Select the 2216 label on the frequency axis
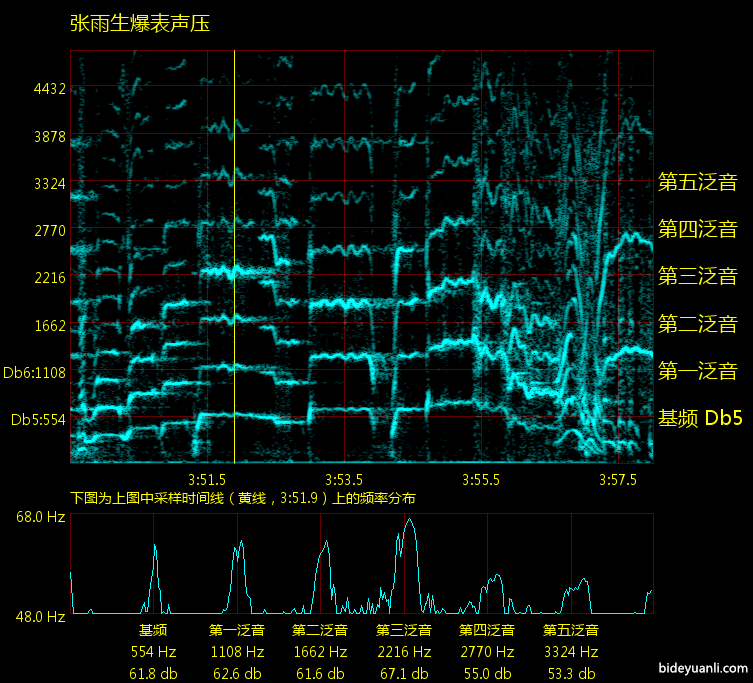The width and height of the screenshot is (753, 683). point(49,278)
